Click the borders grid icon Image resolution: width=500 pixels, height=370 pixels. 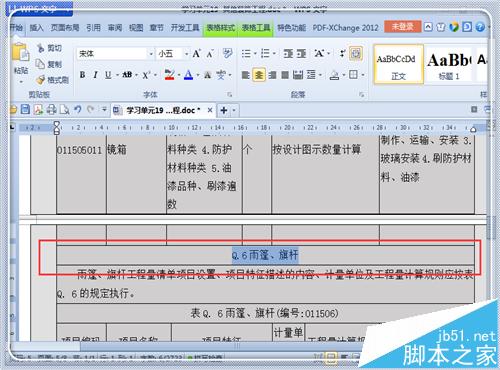click(353, 75)
